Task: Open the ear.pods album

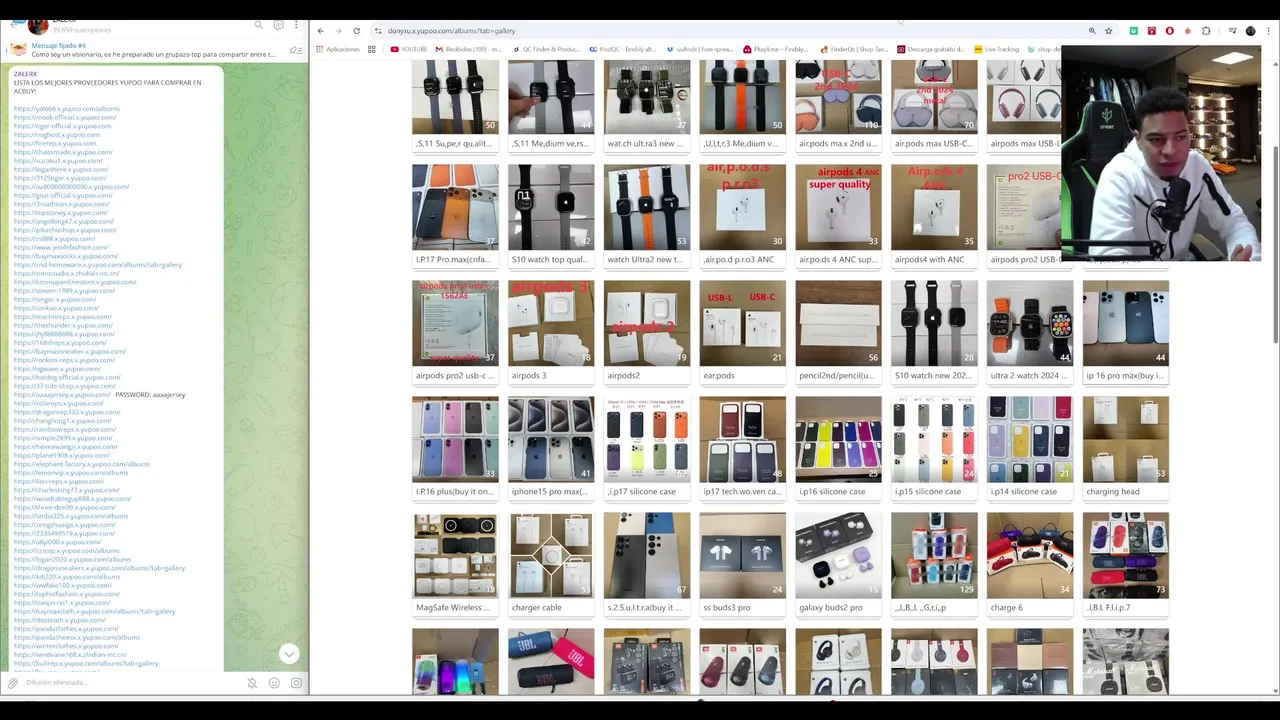Action: (742, 323)
